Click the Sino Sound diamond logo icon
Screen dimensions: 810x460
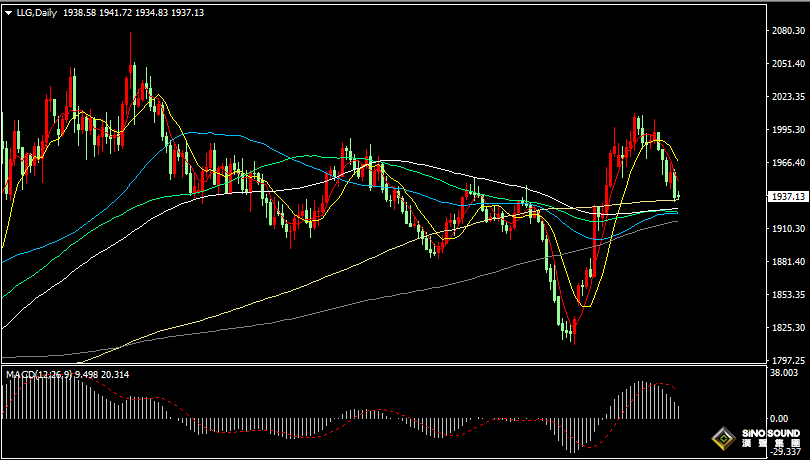(723, 436)
